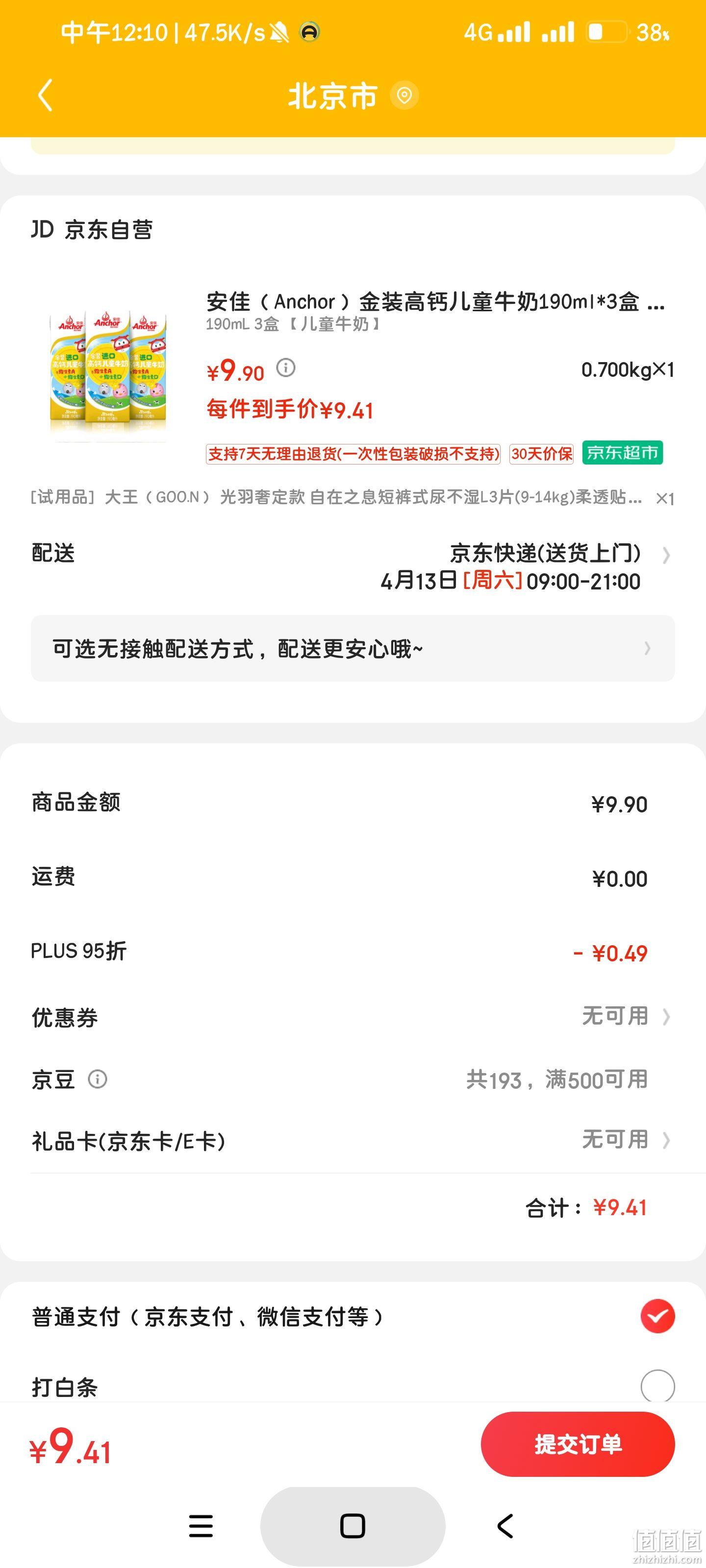This screenshot has height=1568, width=706.
Task: Tap the 京东超市 green tag
Action: tap(622, 453)
